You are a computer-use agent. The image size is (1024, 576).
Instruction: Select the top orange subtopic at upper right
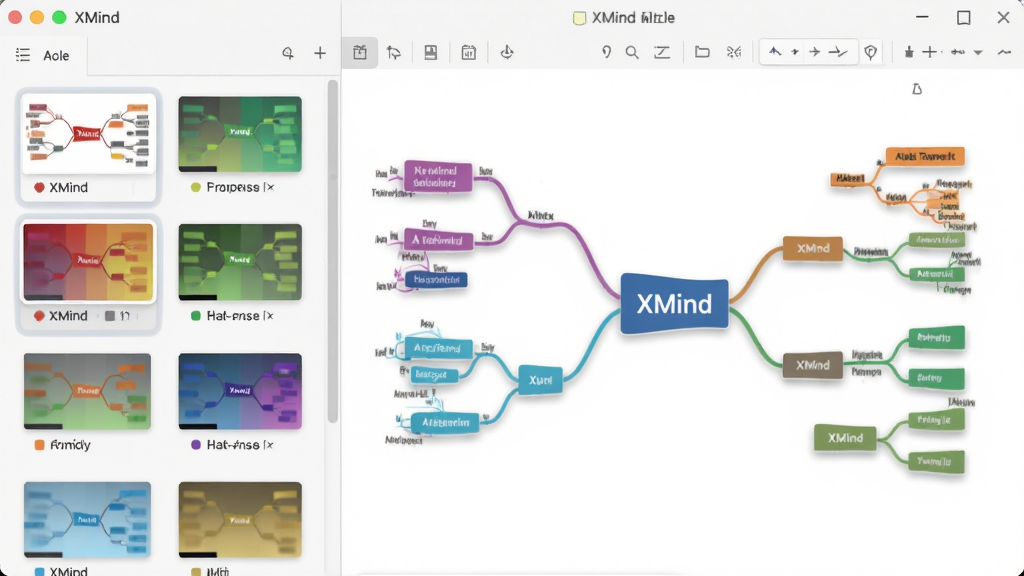point(925,157)
